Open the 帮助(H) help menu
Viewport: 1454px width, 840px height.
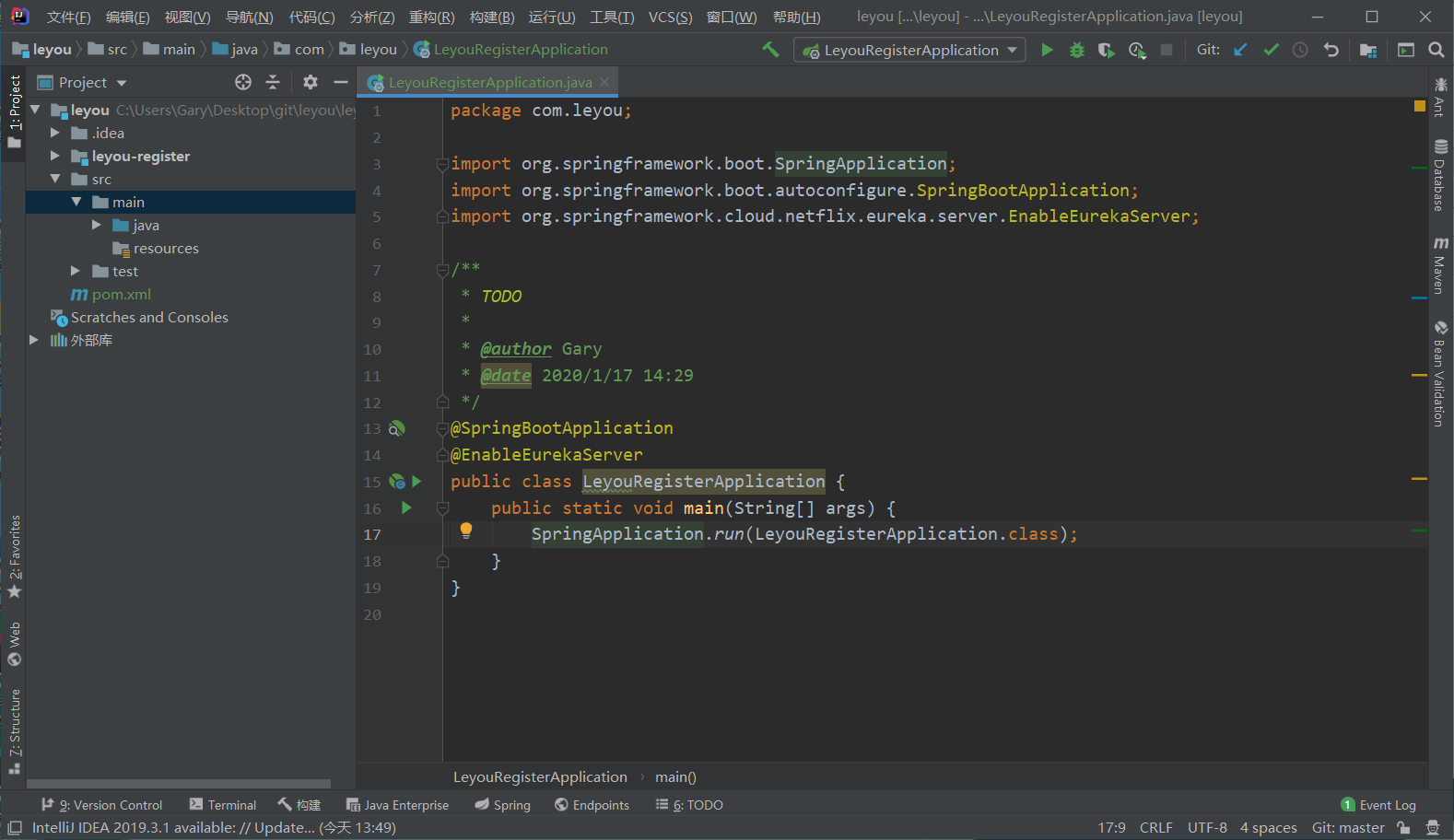point(797,17)
